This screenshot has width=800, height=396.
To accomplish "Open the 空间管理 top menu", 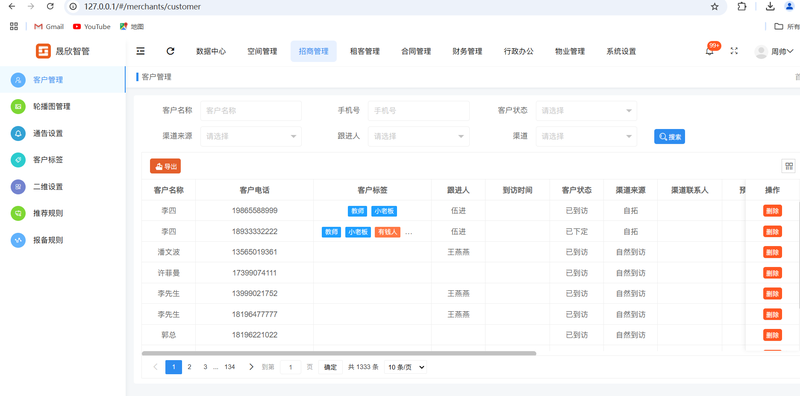I will click(262, 51).
